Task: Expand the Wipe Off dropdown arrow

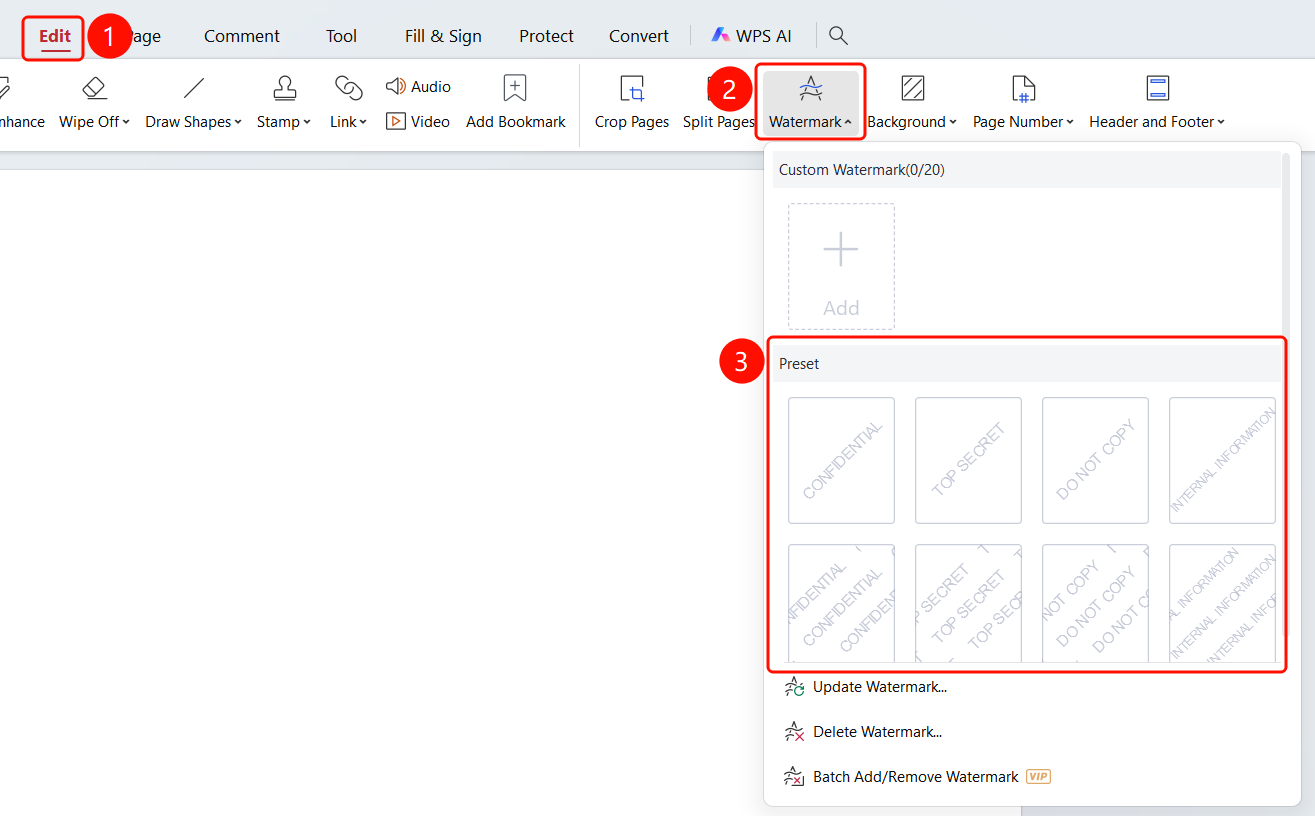Action: (126, 122)
